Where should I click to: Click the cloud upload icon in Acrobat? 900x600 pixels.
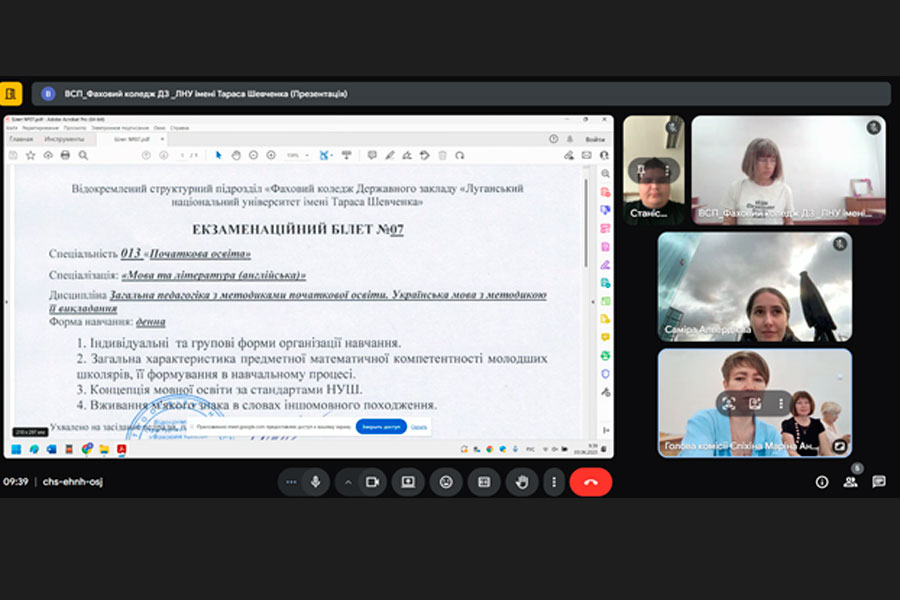pos(48,156)
